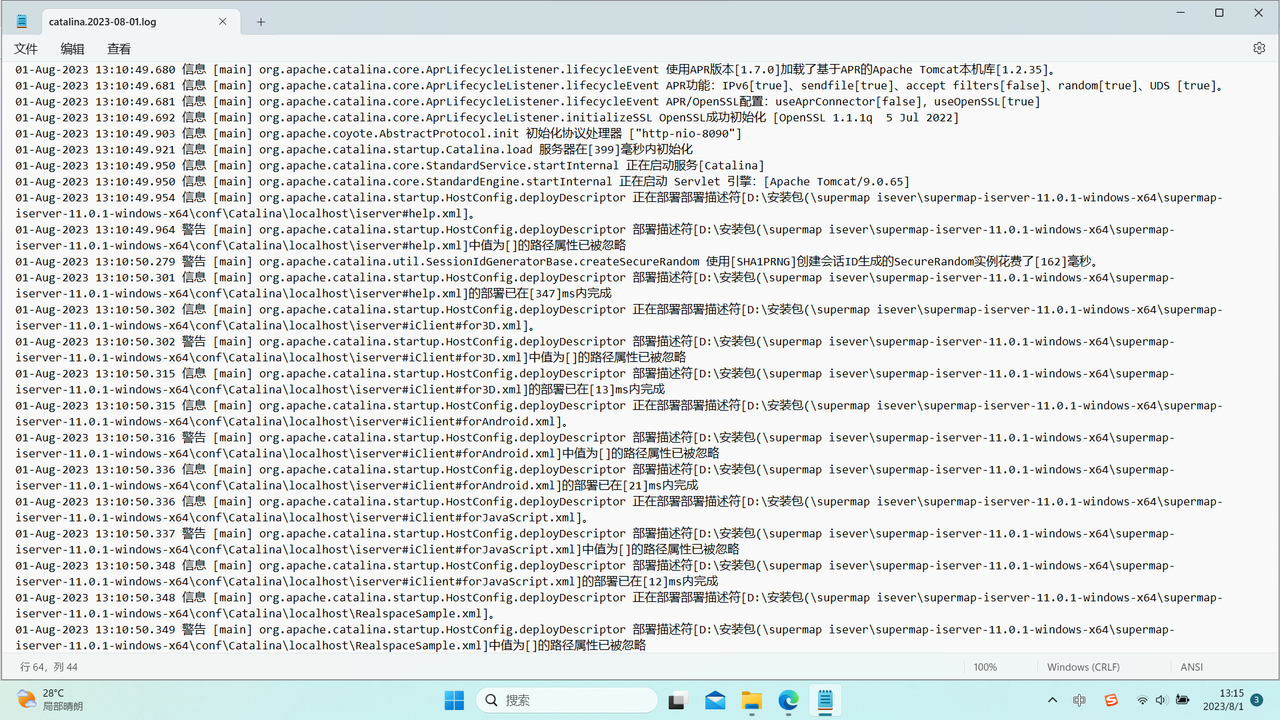Close the Notepad window
Viewport: 1280px width, 720px height.
1258,13
